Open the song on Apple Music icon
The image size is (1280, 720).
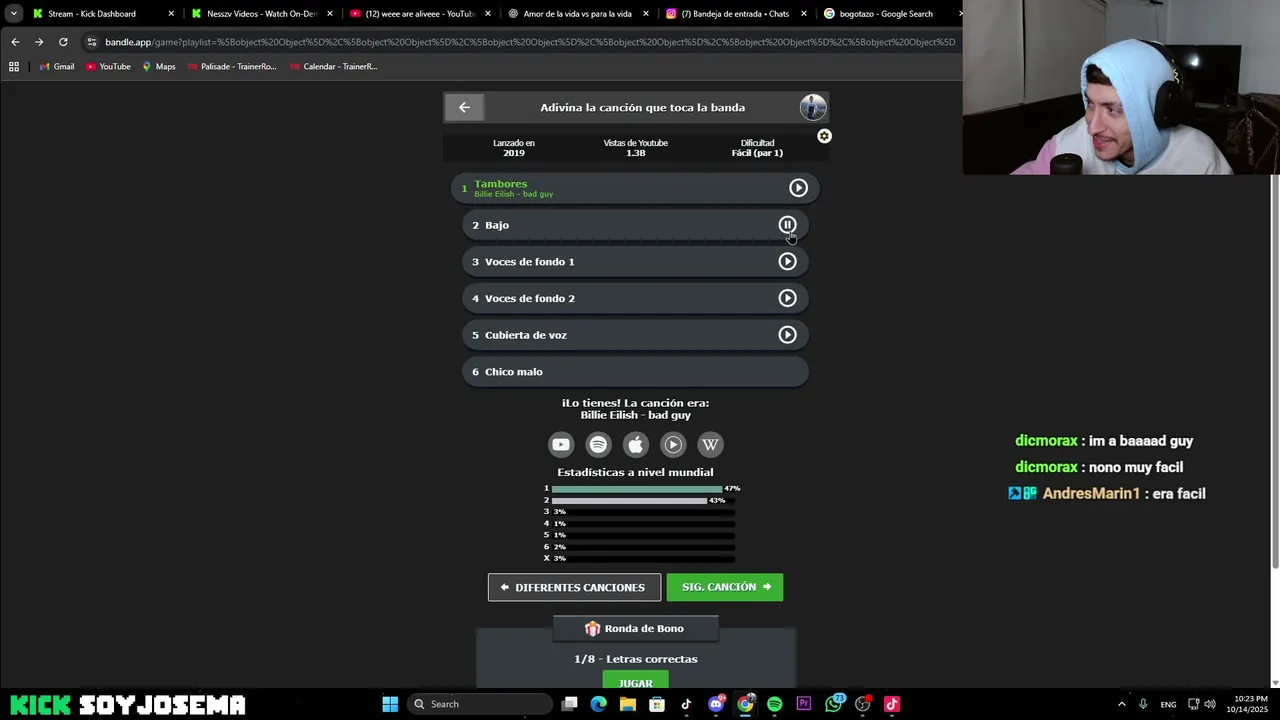635,445
